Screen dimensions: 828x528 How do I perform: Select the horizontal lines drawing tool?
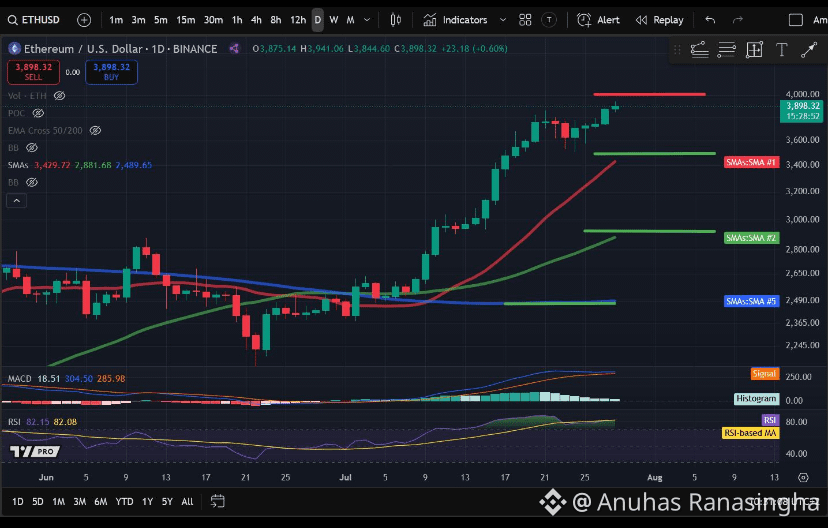tap(727, 50)
